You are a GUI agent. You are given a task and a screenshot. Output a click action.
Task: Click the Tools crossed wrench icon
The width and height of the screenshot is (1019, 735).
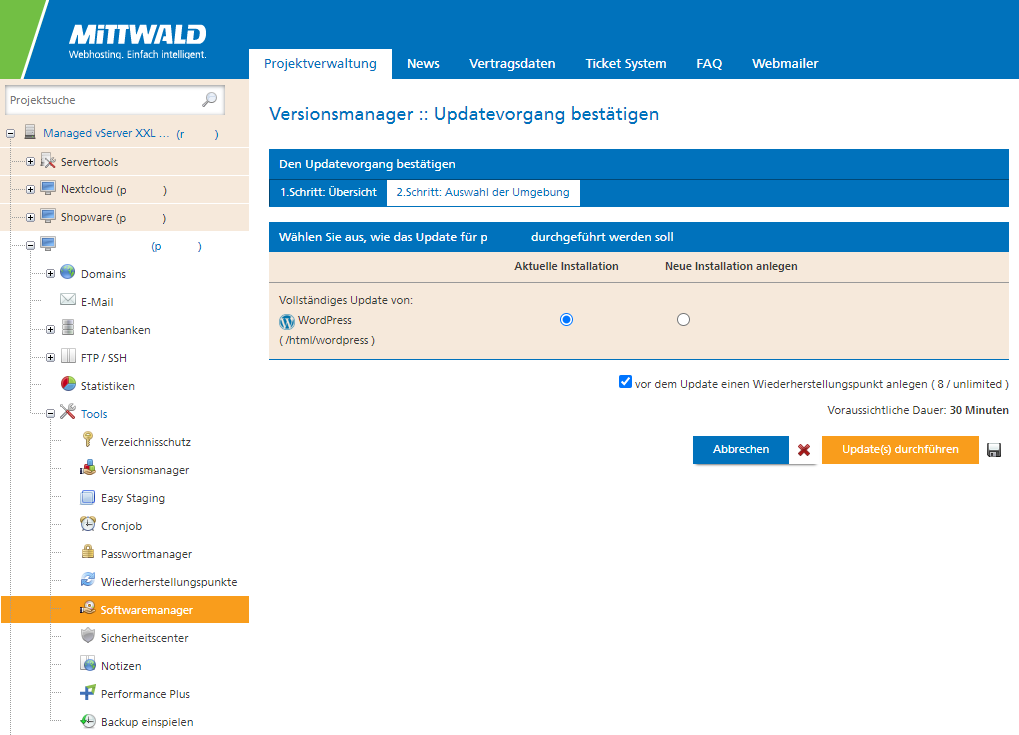[68, 412]
